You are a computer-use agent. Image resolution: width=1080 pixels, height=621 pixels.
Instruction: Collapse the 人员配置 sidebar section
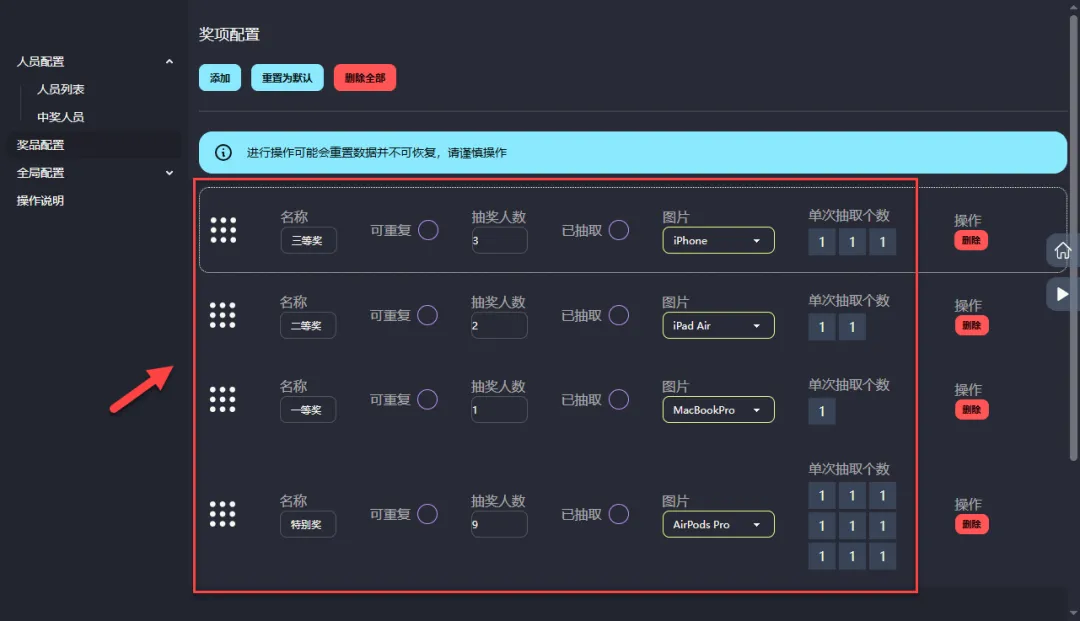click(x=169, y=62)
